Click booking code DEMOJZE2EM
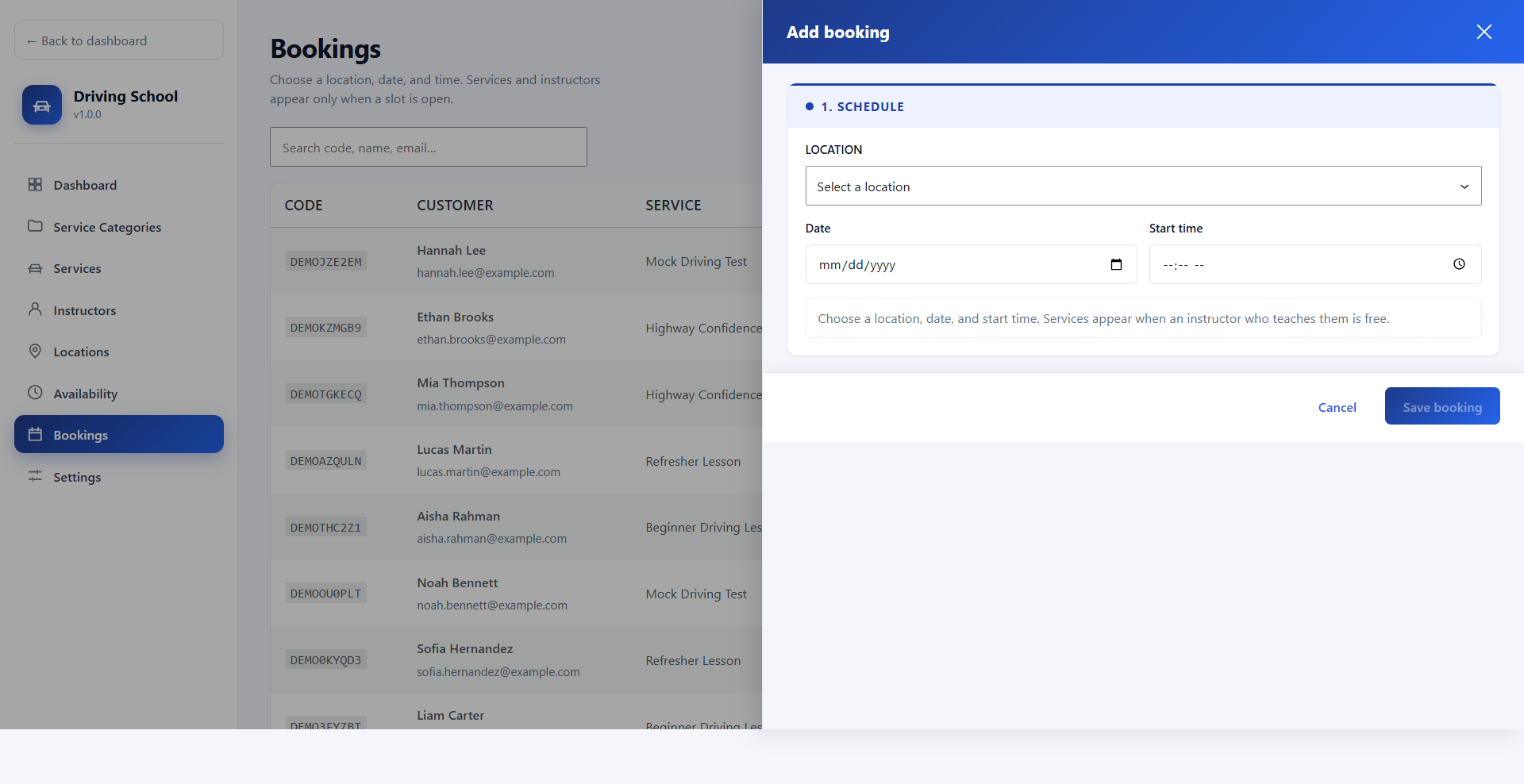1524x784 pixels. click(326, 262)
